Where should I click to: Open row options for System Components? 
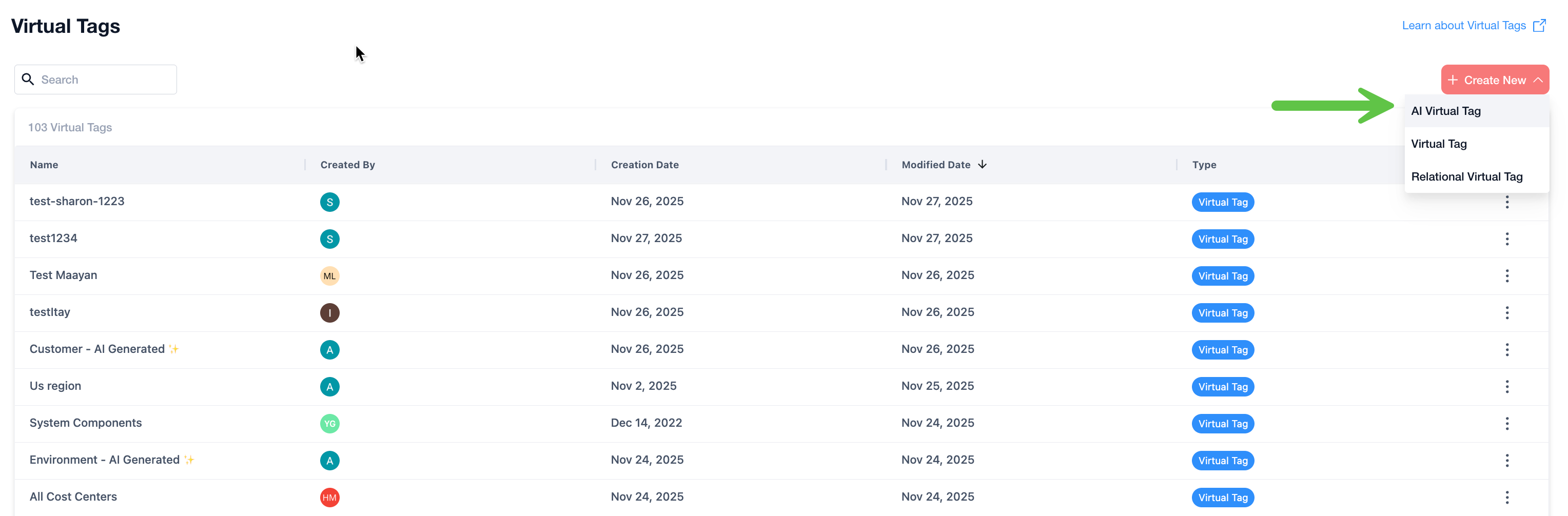(1506, 424)
